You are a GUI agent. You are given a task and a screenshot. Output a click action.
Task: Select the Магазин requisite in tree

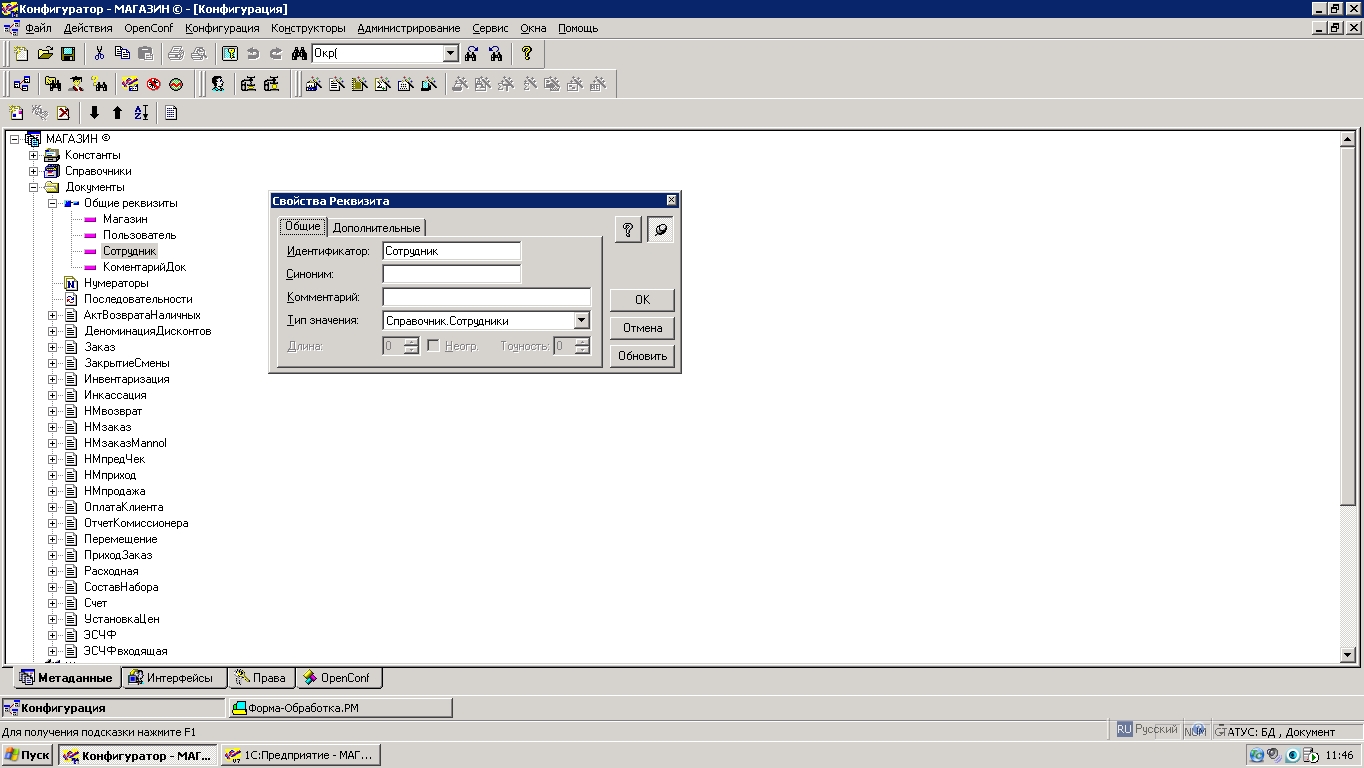click(x=125, y=219)
